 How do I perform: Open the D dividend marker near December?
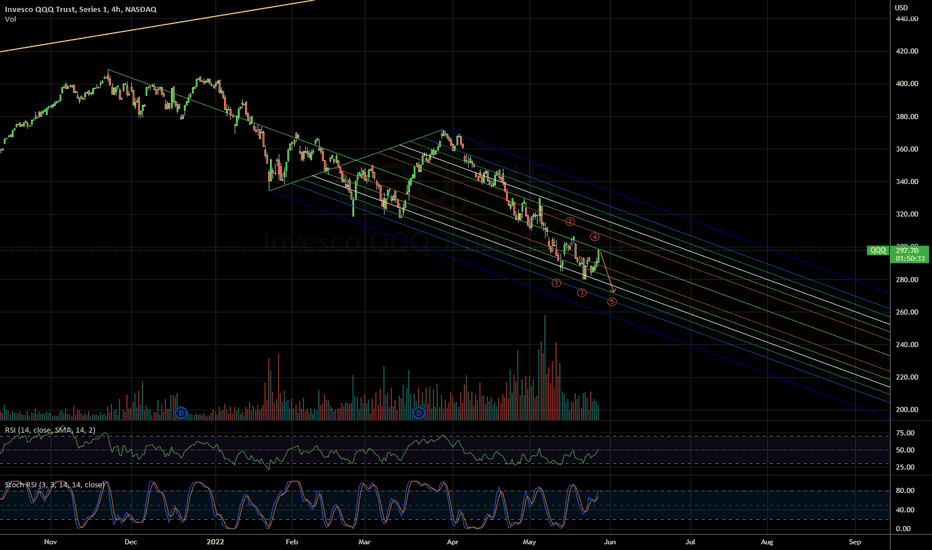[x=182, y=413]
